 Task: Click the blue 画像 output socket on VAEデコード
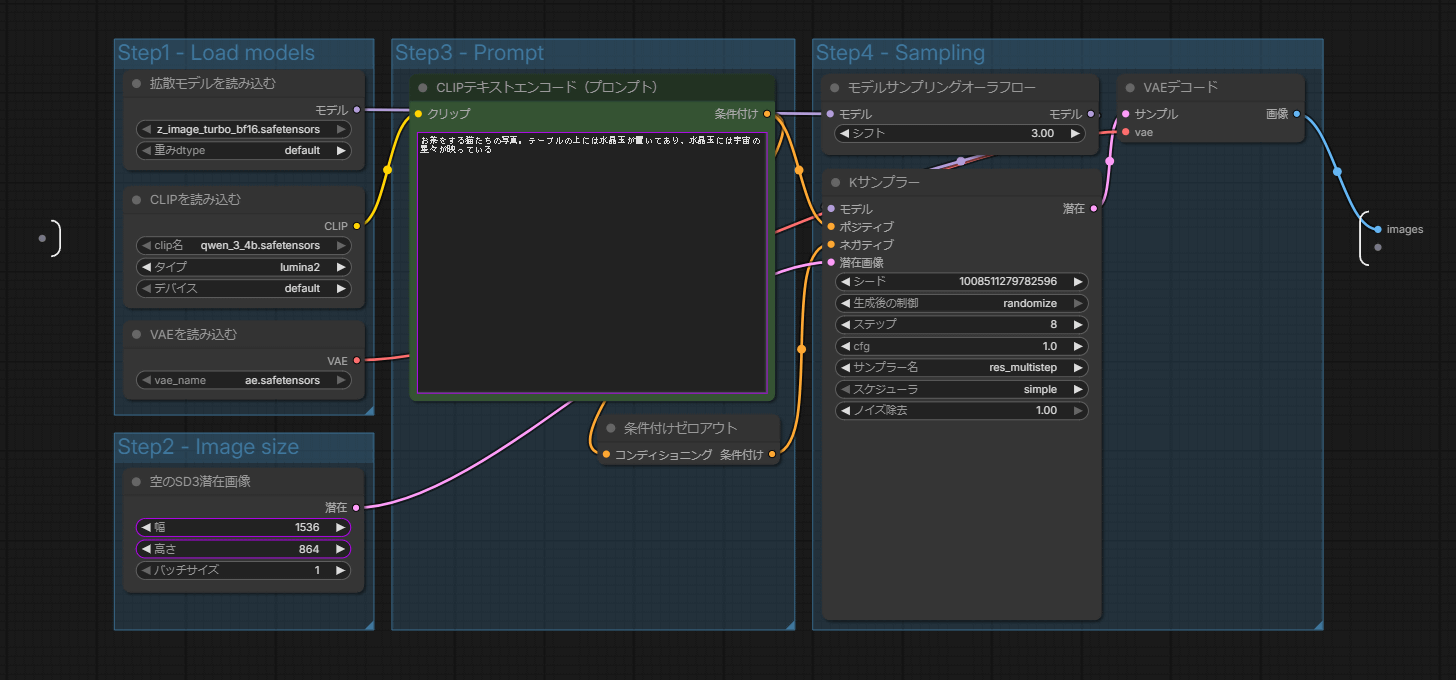click(x=1297, y=114)
